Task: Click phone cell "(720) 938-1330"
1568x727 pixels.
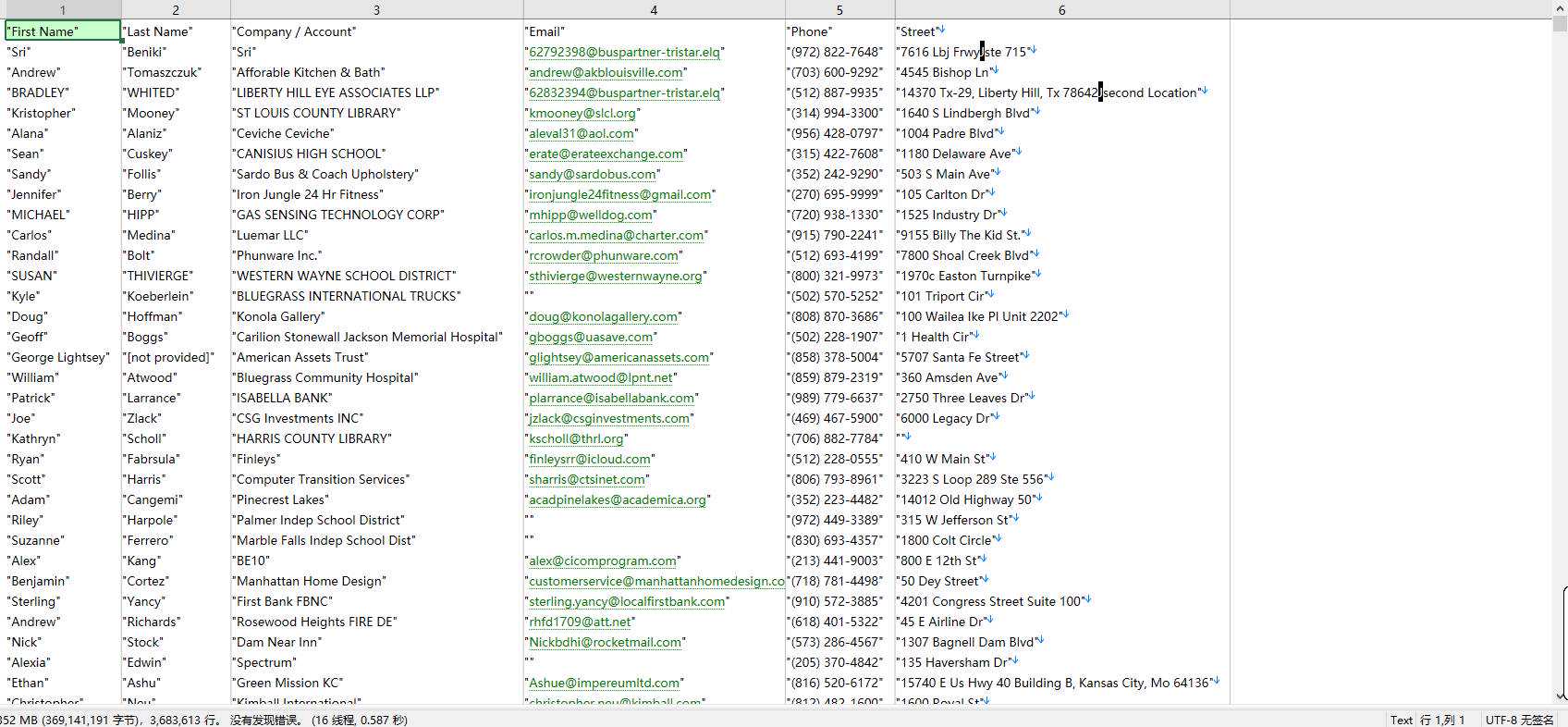Action: [839, 215]
